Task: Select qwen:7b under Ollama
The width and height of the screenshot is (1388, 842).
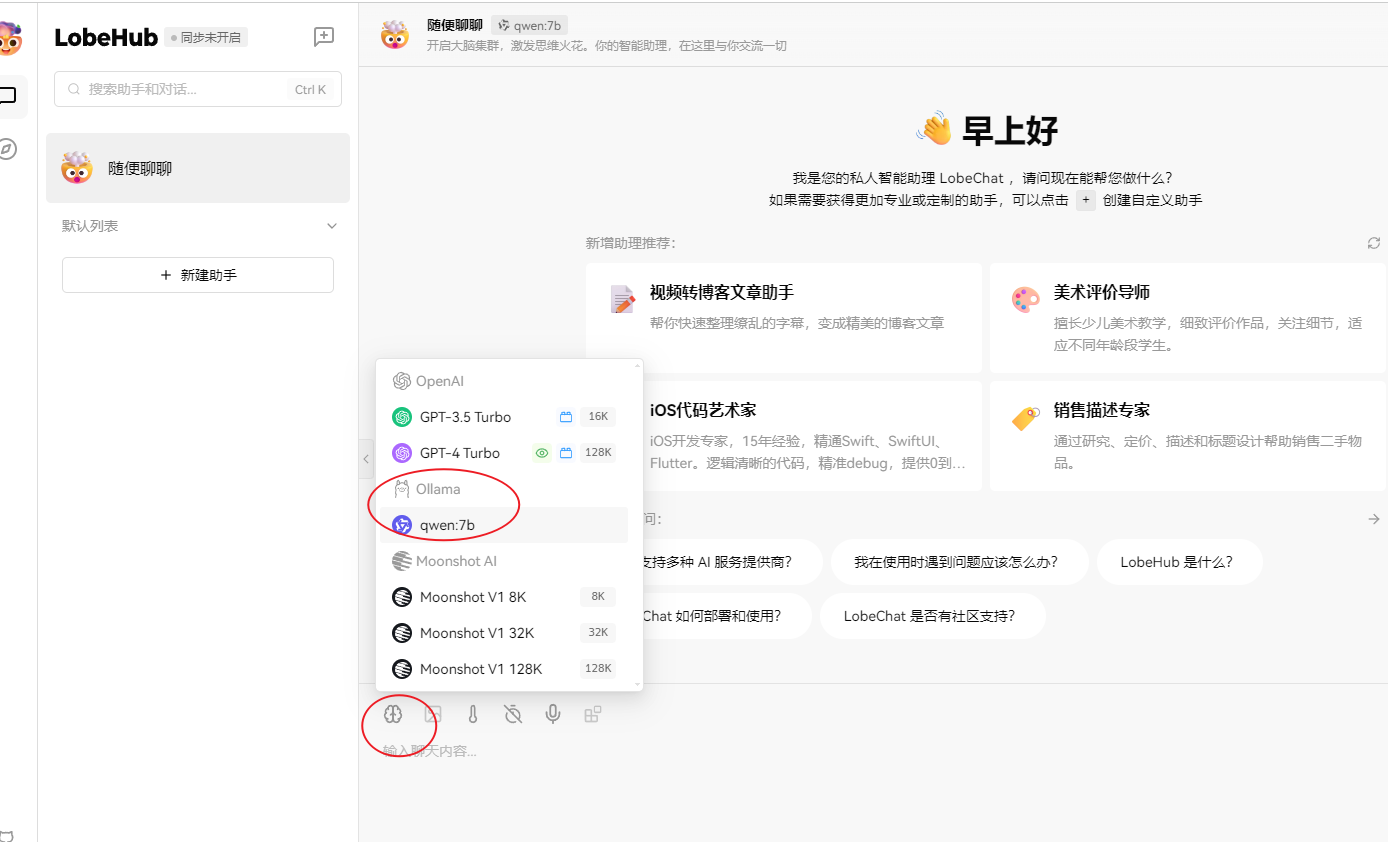Action: [x=449, y=524]
